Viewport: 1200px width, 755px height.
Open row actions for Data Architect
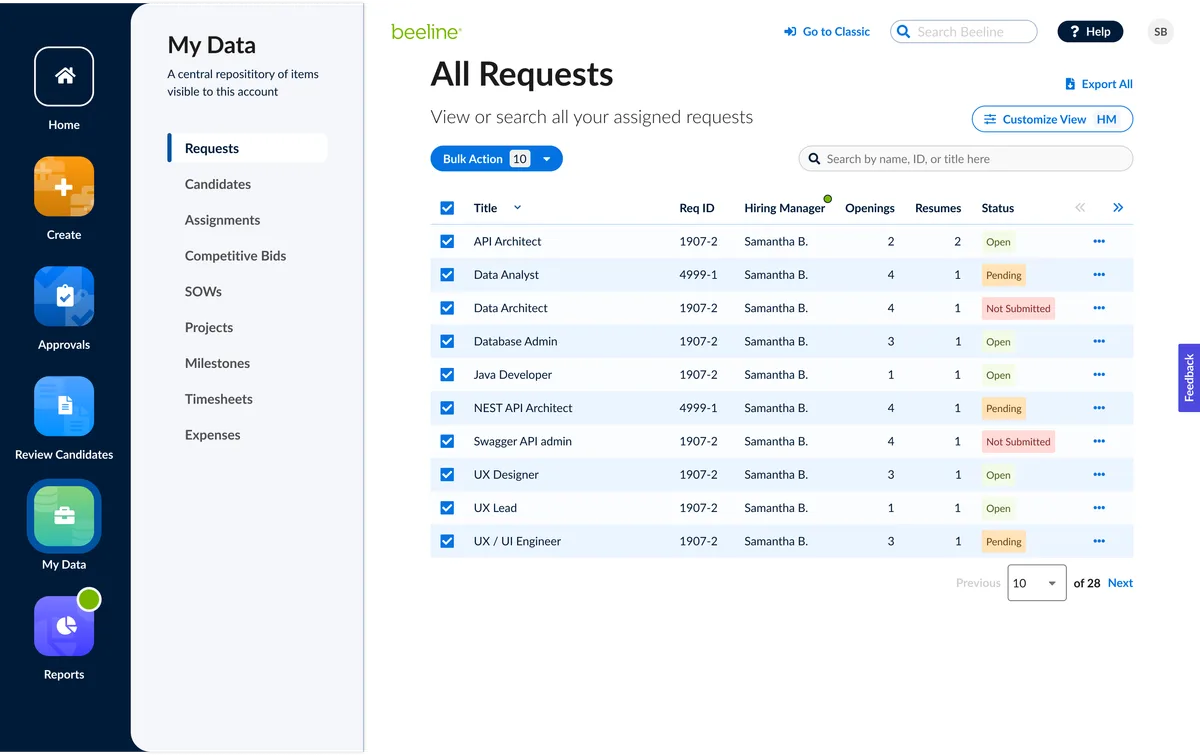pyautogui.click(x=1099, y=308)
